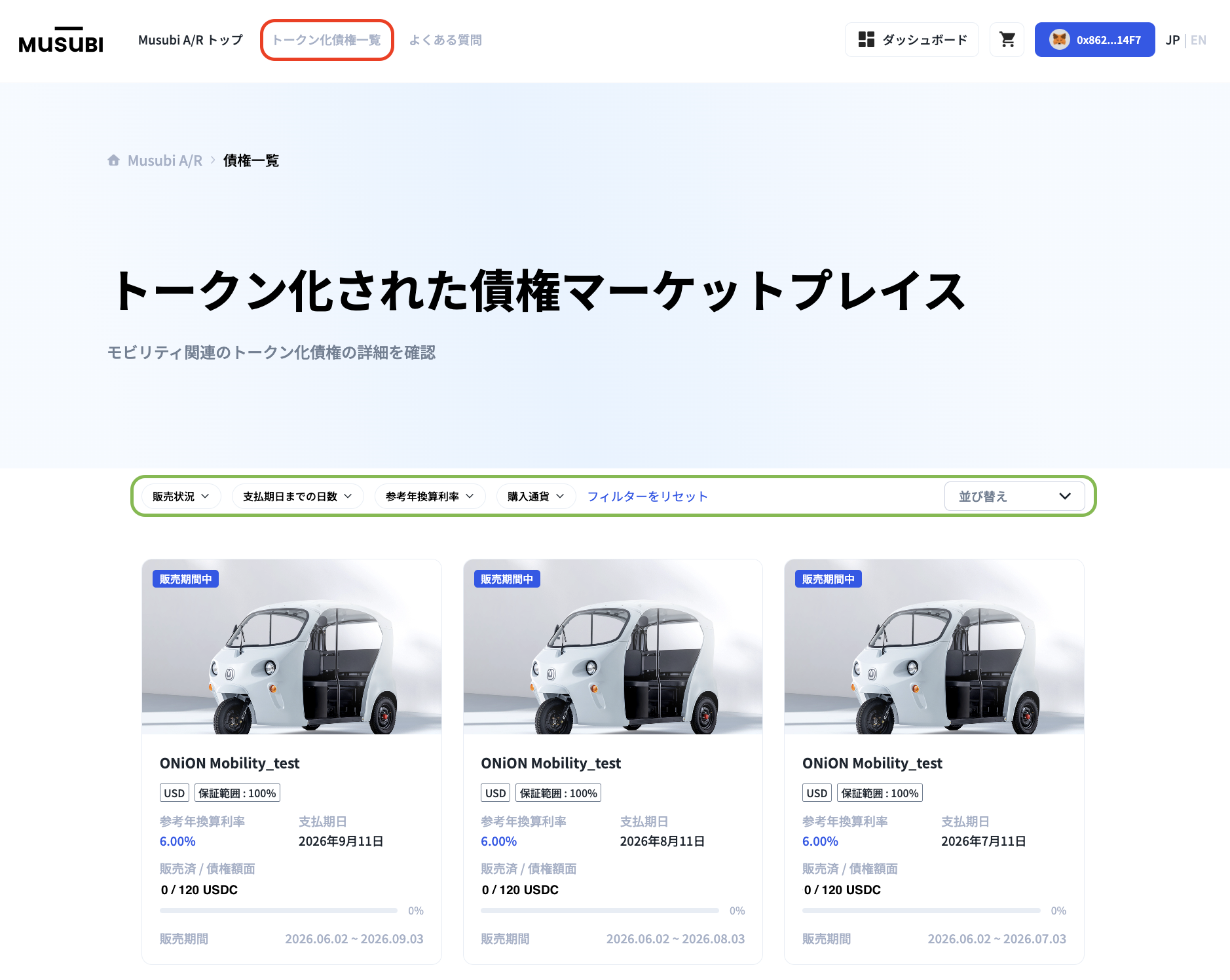Open vehicle image of September 2026 card
Viewport: 1230px width, 980px height.
292,647
